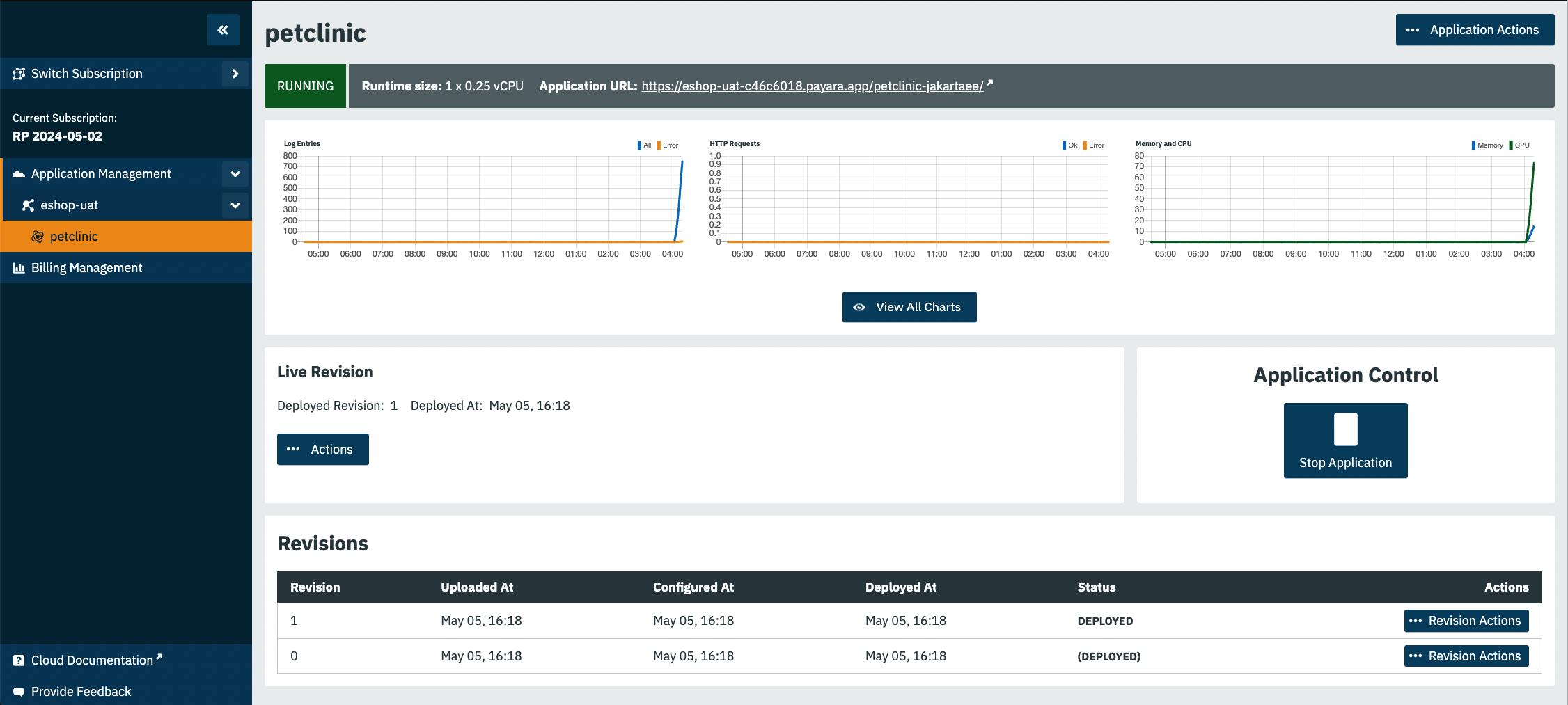Open the petclinic-jakartaee application URL

(x=812, y=86)
